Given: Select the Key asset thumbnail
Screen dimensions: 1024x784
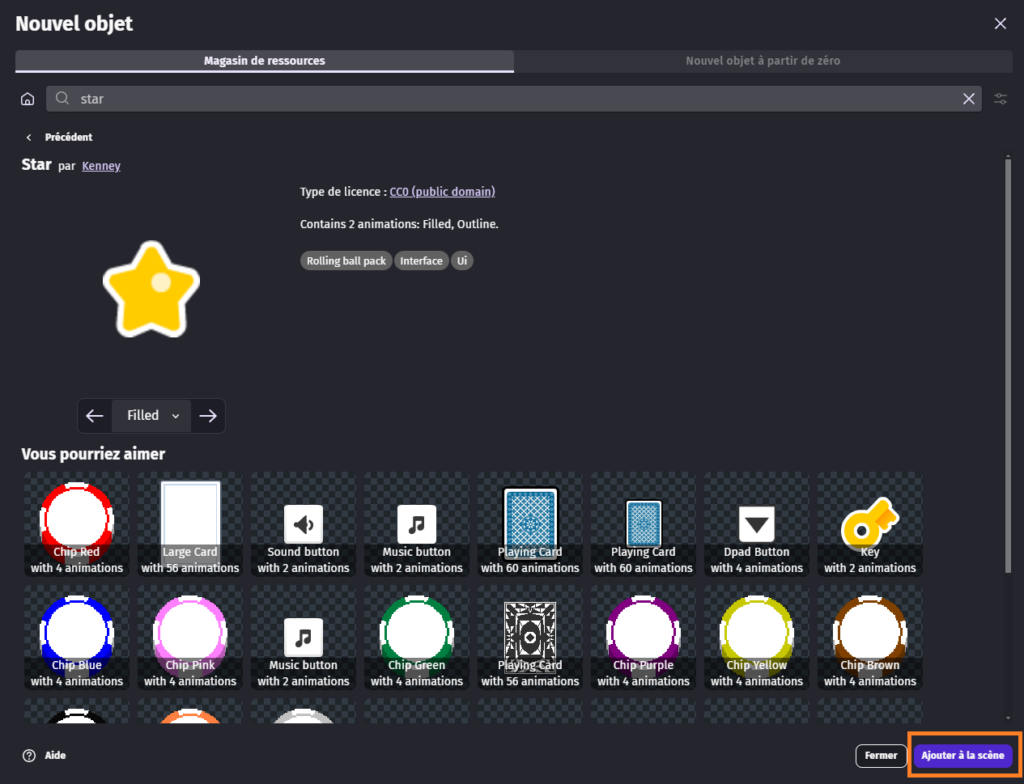Looking at the screenshot, I should point(869,526).
